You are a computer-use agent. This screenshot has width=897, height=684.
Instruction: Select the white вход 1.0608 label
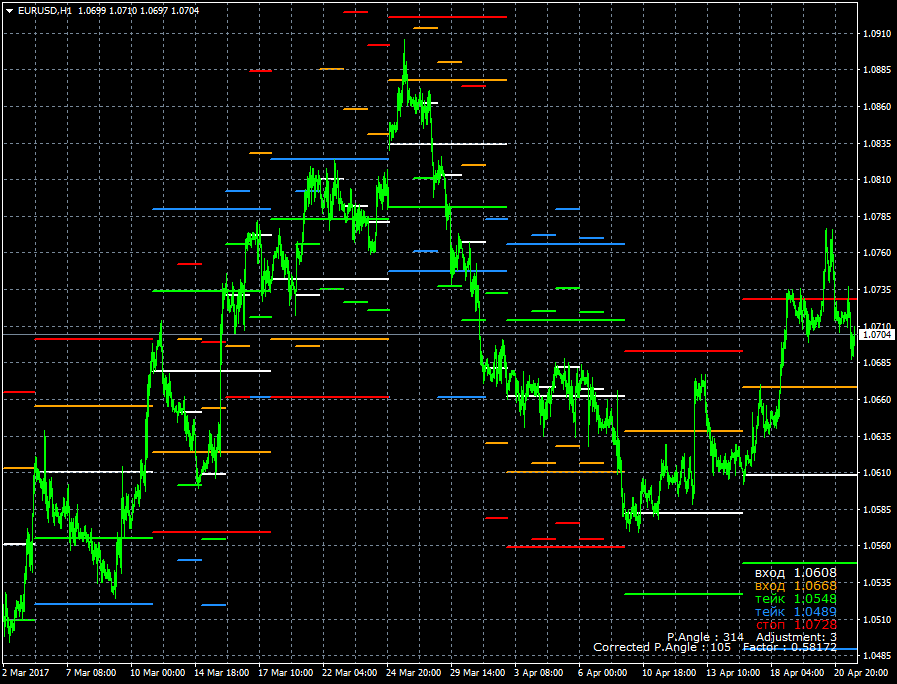coord(796,572)
